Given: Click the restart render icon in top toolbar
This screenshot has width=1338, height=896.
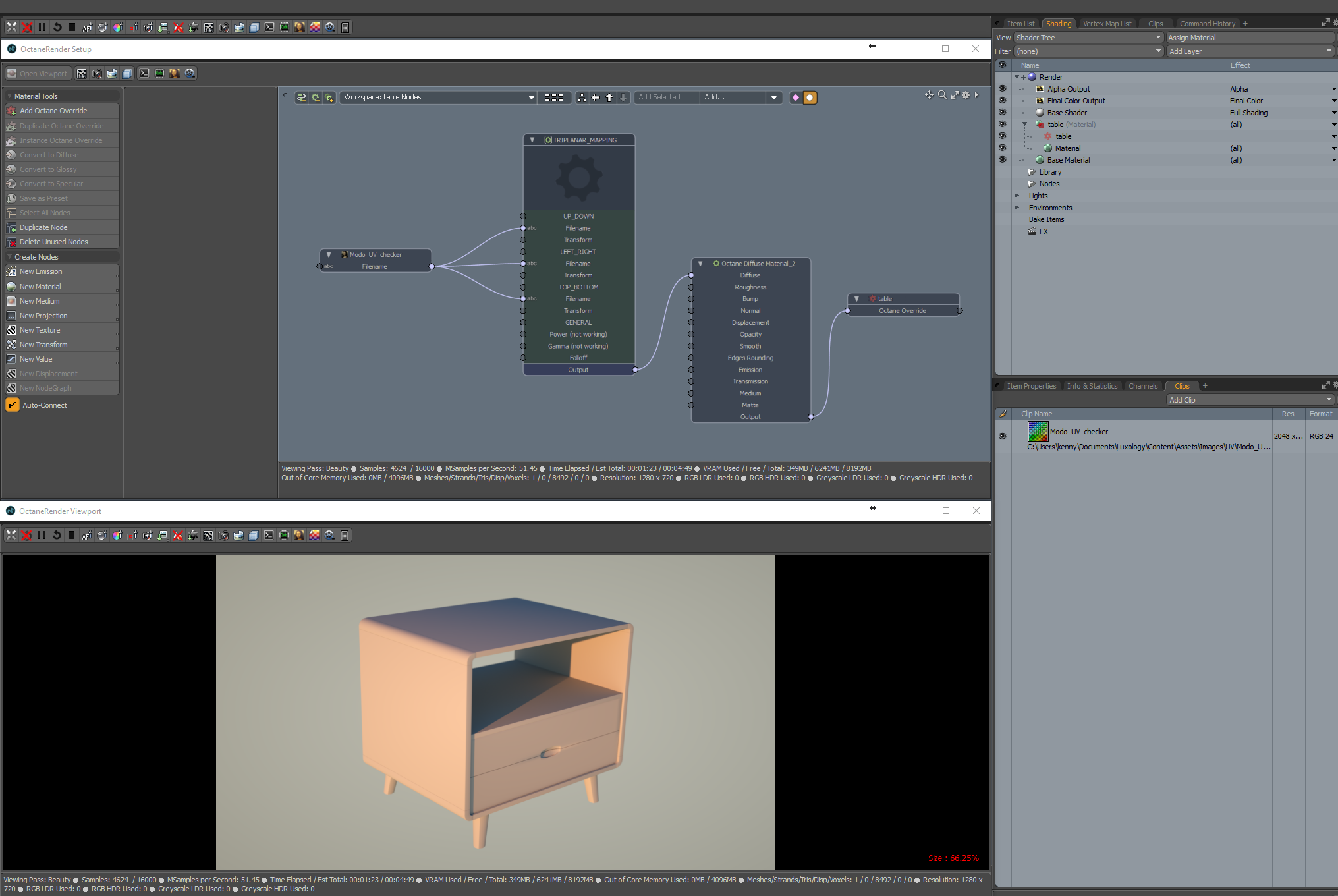Looking at the screenshot, I should coord(57,27).
